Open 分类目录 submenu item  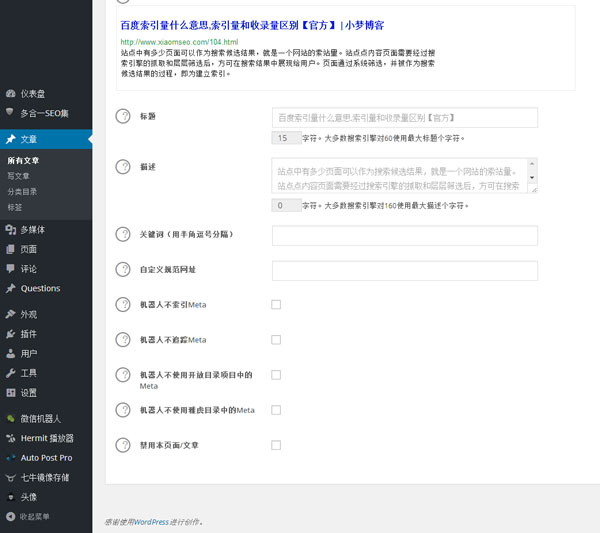[x=22, y=192]
